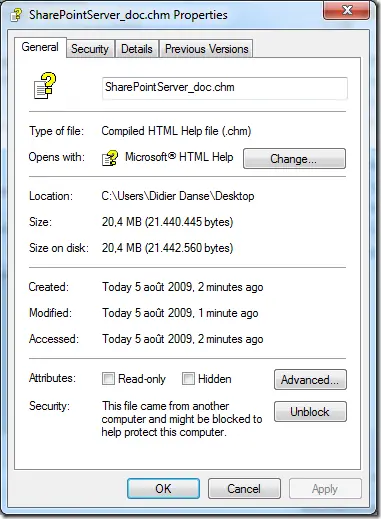Click the window title 'SharePointServer_doc.chm Properties'

click(x=128, y=15)
